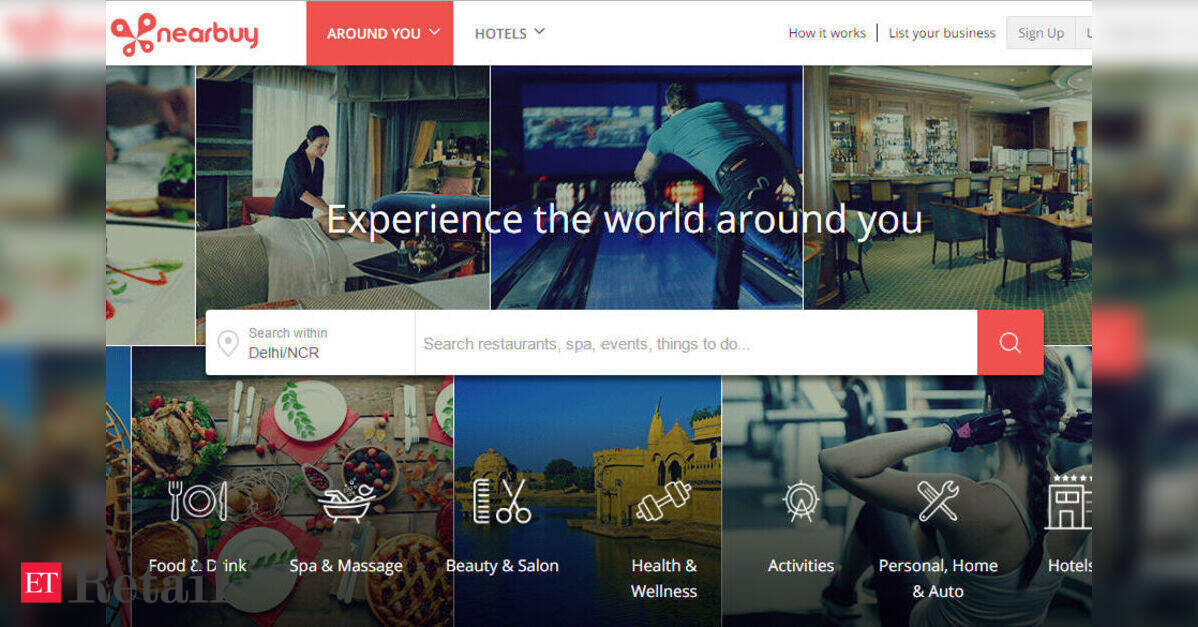The height and width of the screenshot is (627, 1198).
Task: Open the Around You menu tab
Action: pos(380,33)
